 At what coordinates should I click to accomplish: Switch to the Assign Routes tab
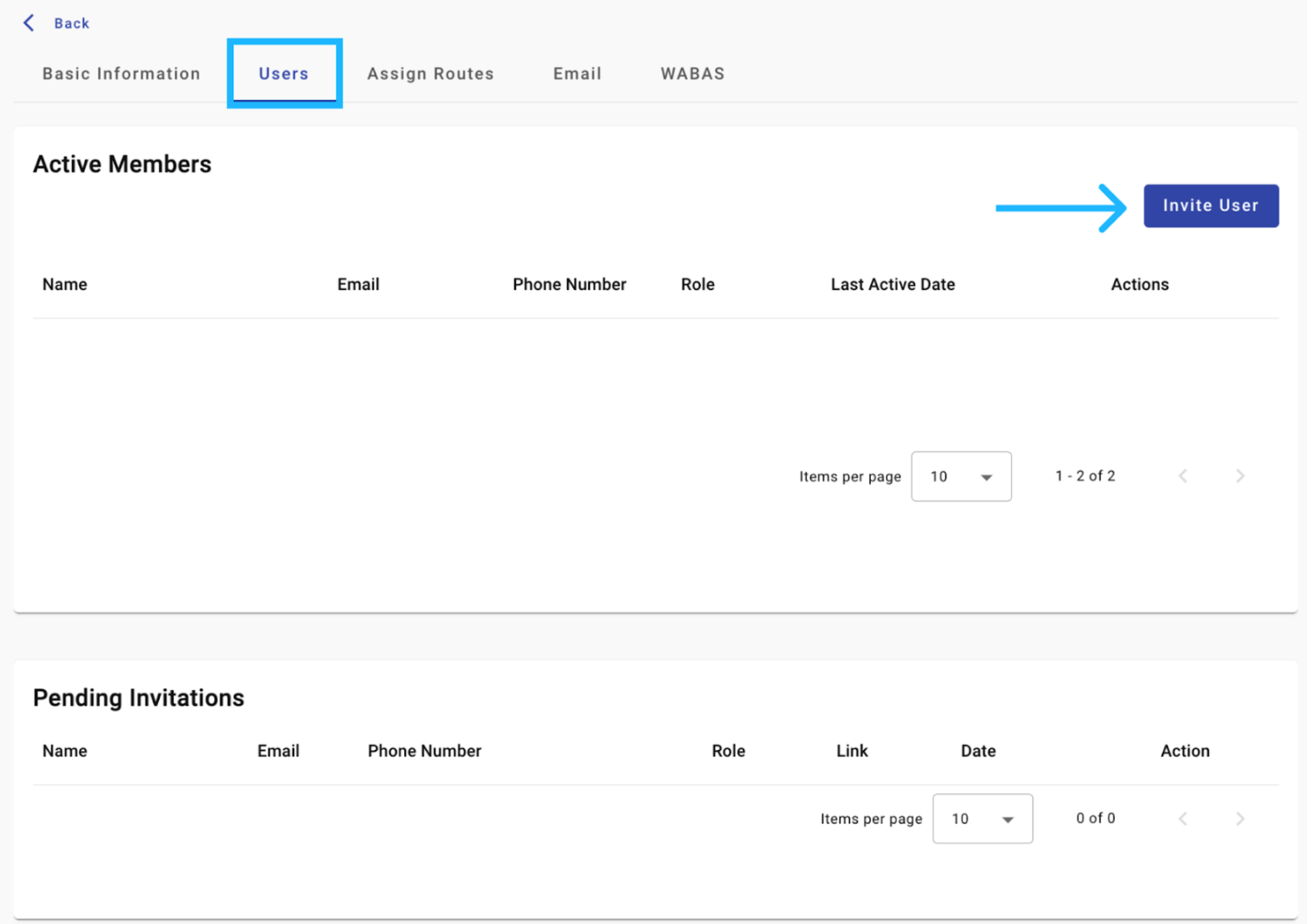[430, 74]
